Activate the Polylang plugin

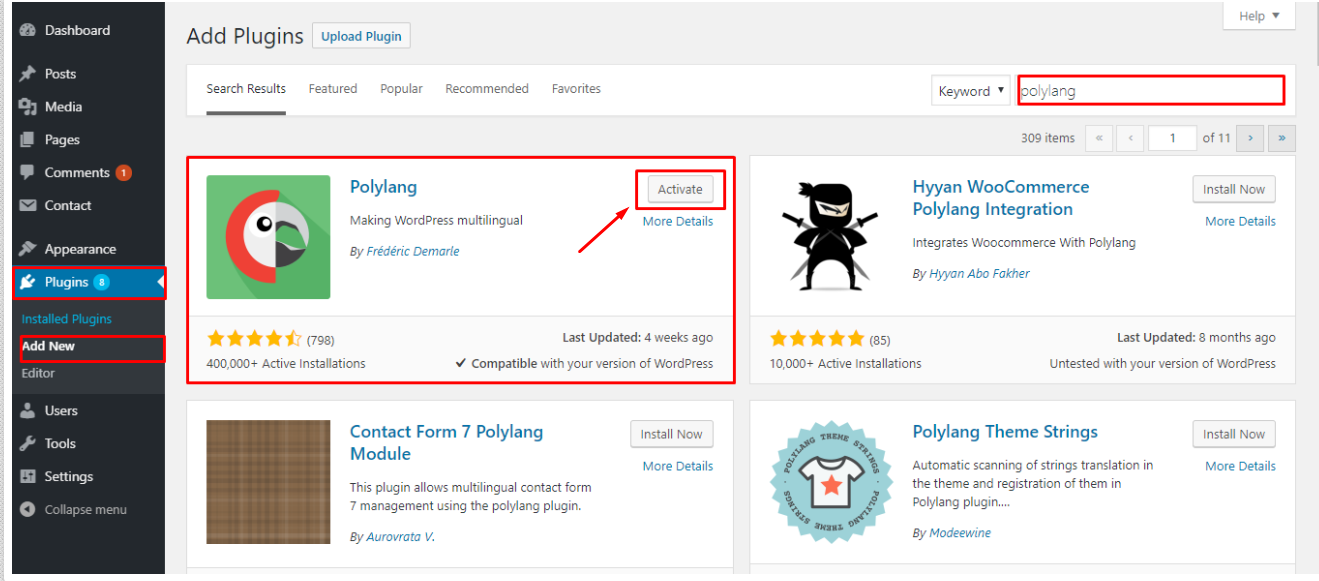point(680,189)
